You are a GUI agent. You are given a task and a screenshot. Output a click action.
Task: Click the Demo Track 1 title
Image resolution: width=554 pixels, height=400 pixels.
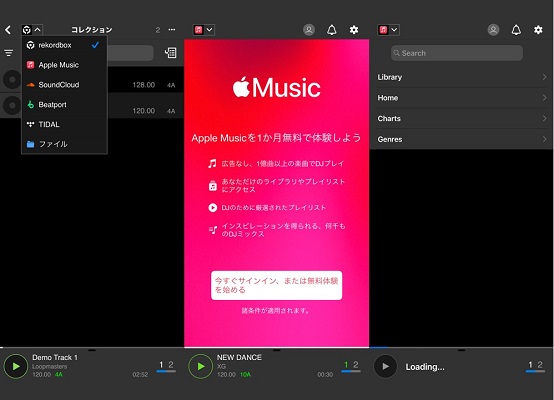[x=55, y=357]
